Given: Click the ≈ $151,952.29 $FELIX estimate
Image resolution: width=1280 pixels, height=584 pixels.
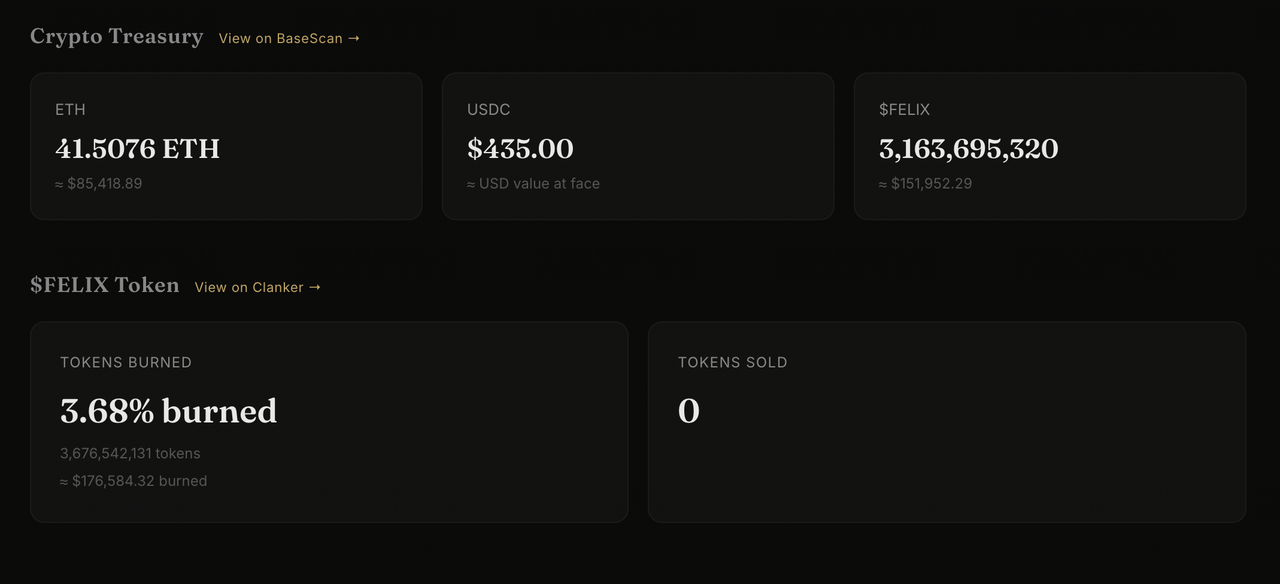Looking at the screenshot, I should (x=925, y=183).
